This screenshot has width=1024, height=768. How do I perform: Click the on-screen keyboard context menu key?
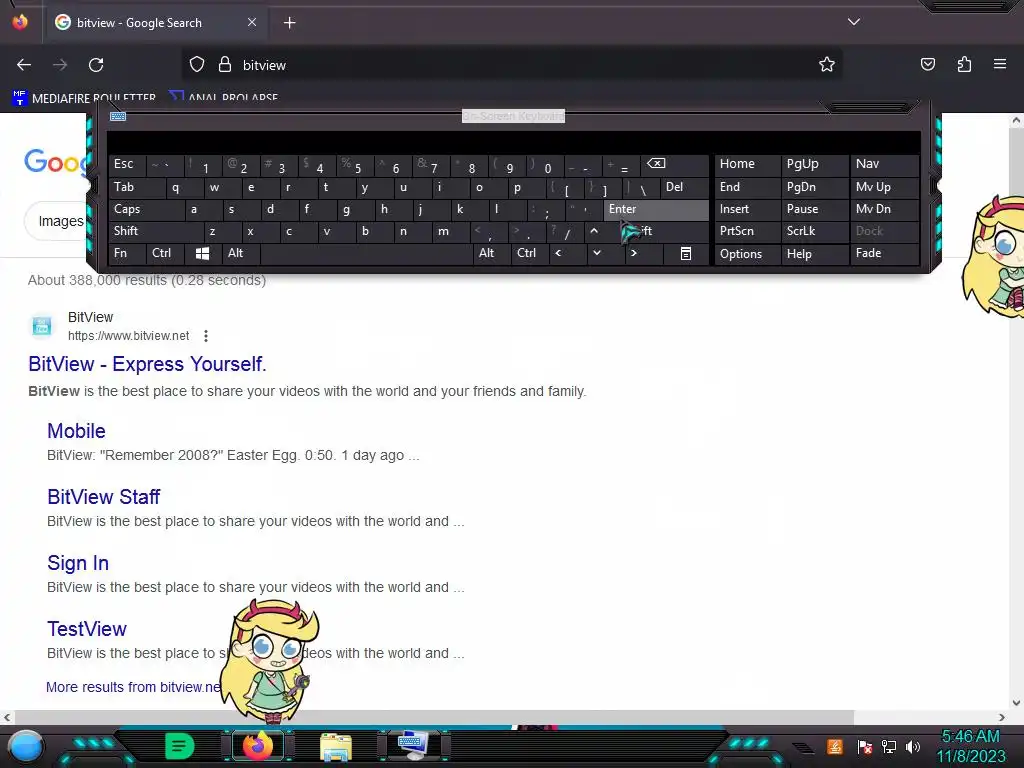(x=685, y=253)
